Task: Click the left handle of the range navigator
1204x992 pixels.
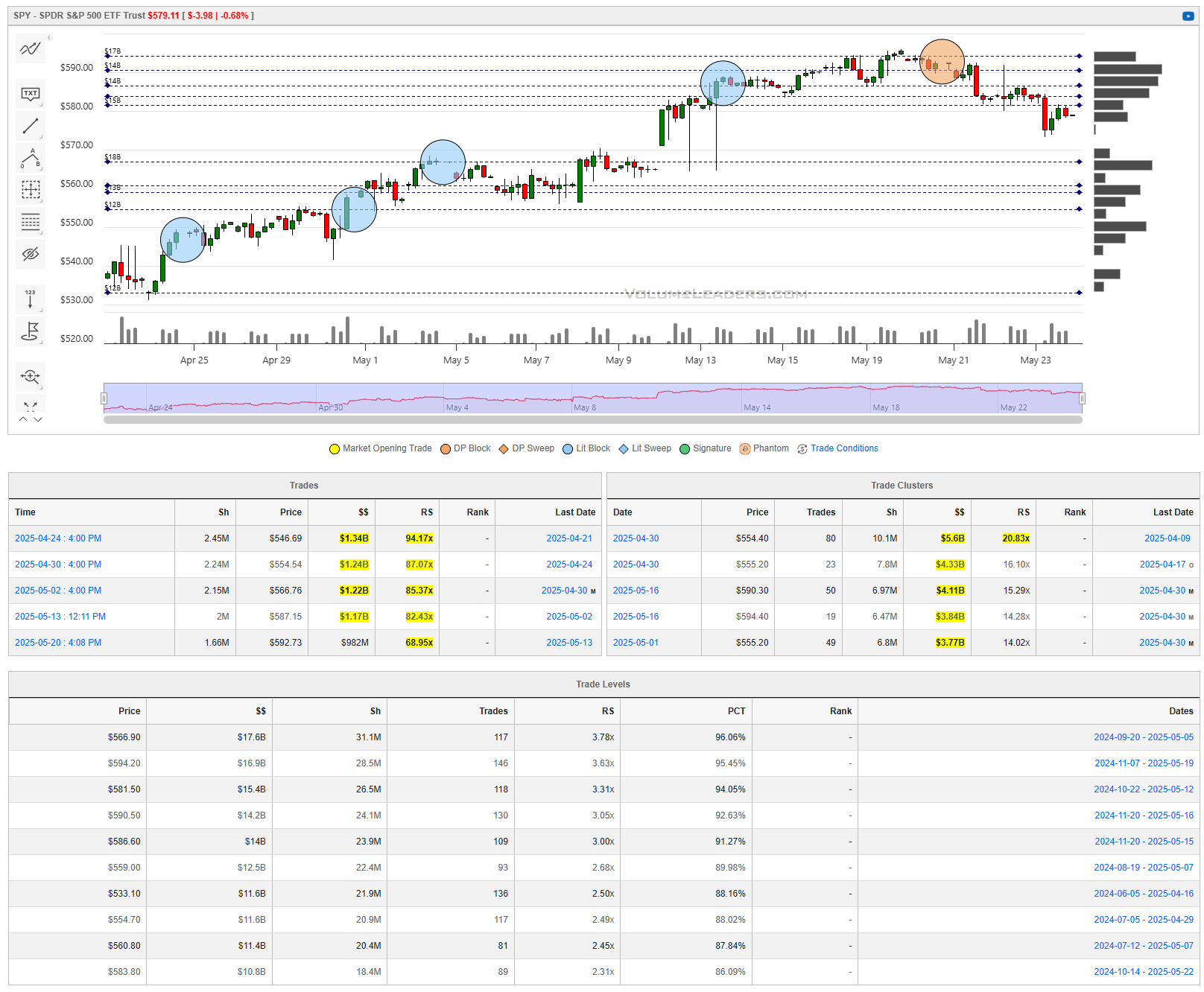Action: point(104,398)
